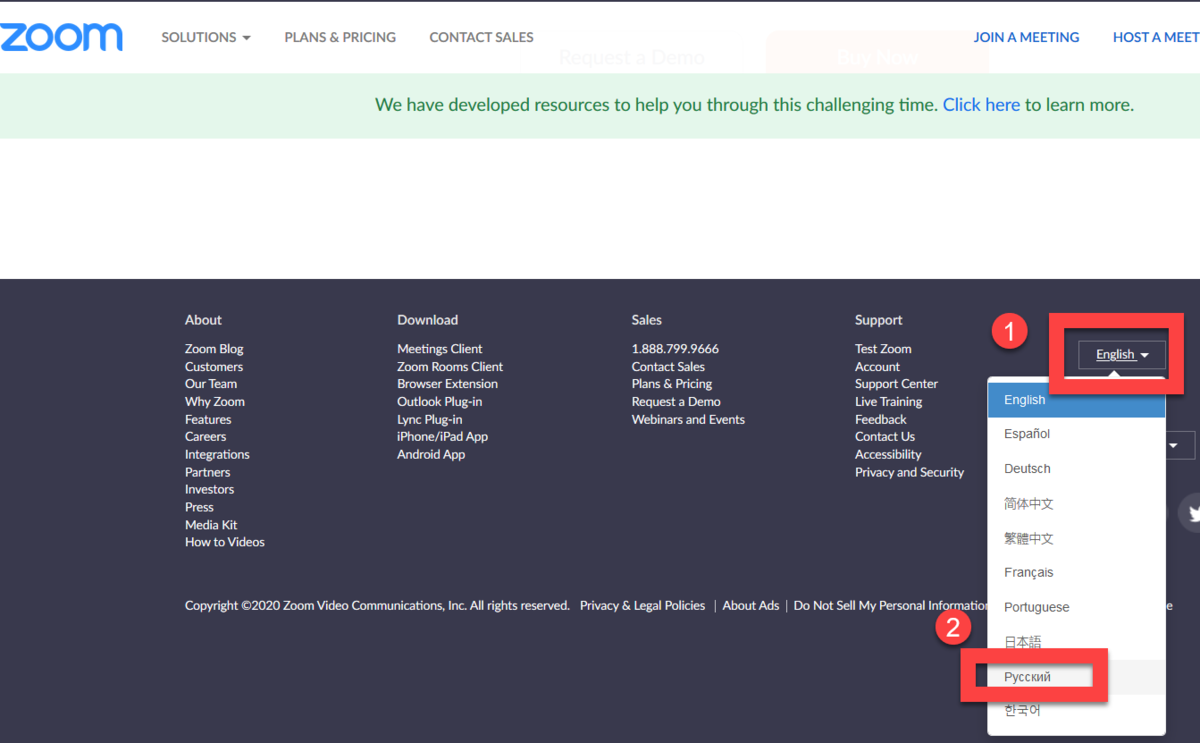Choose Русский from the language list
The width and height of the screenshot is (1200, 743).
1077,677
